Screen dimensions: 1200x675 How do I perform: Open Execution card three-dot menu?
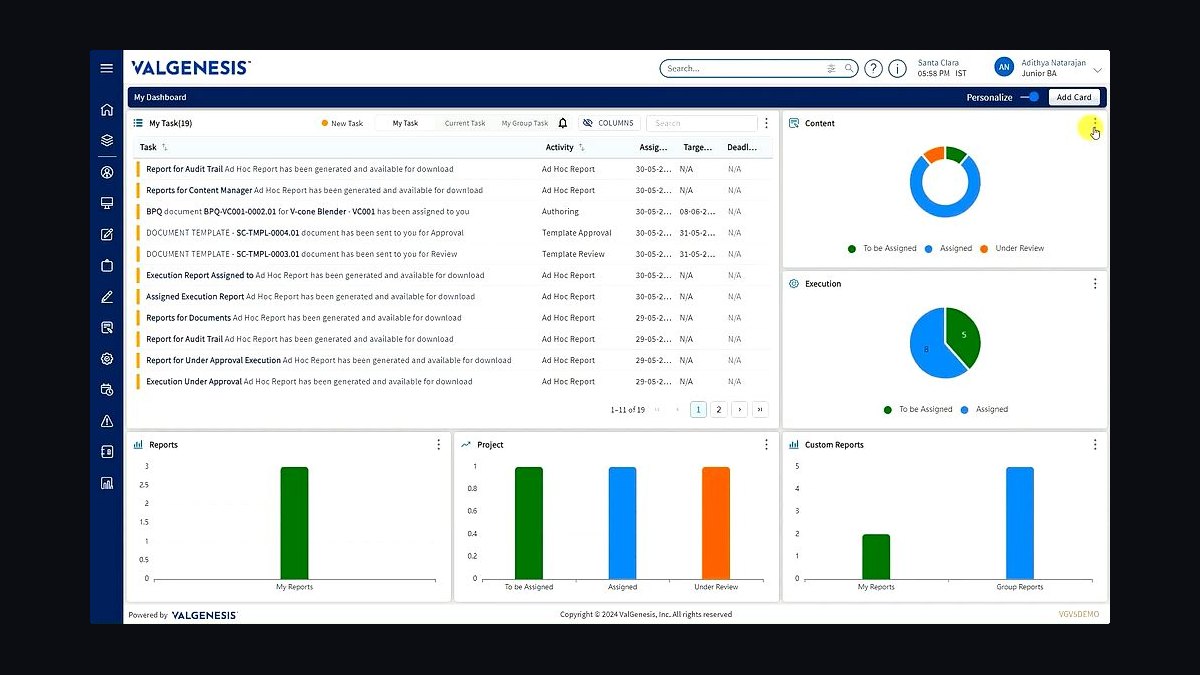[x=1095, y=284]
